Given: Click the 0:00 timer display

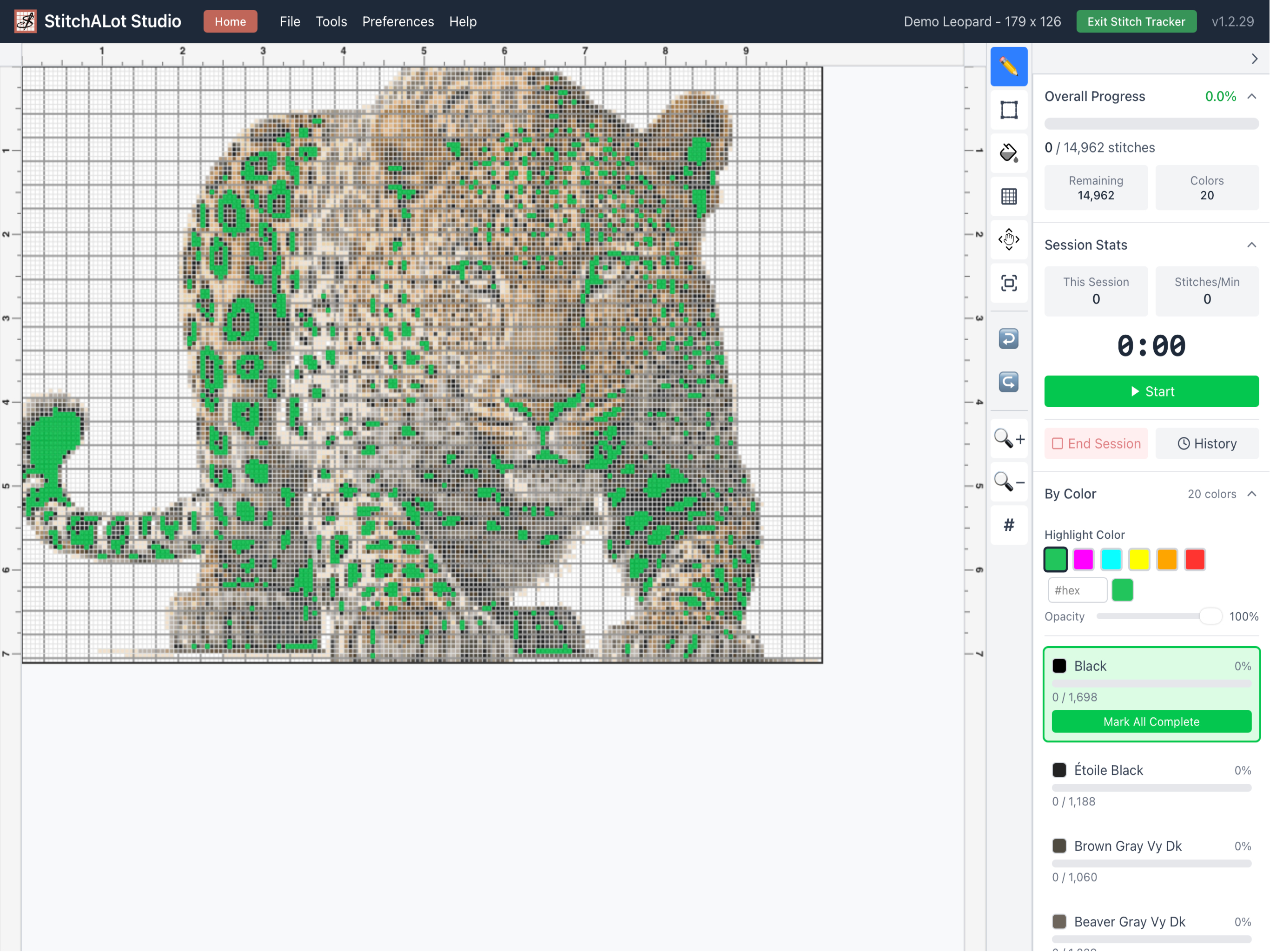Looking at the screenshot, I should coord(1151,346).
